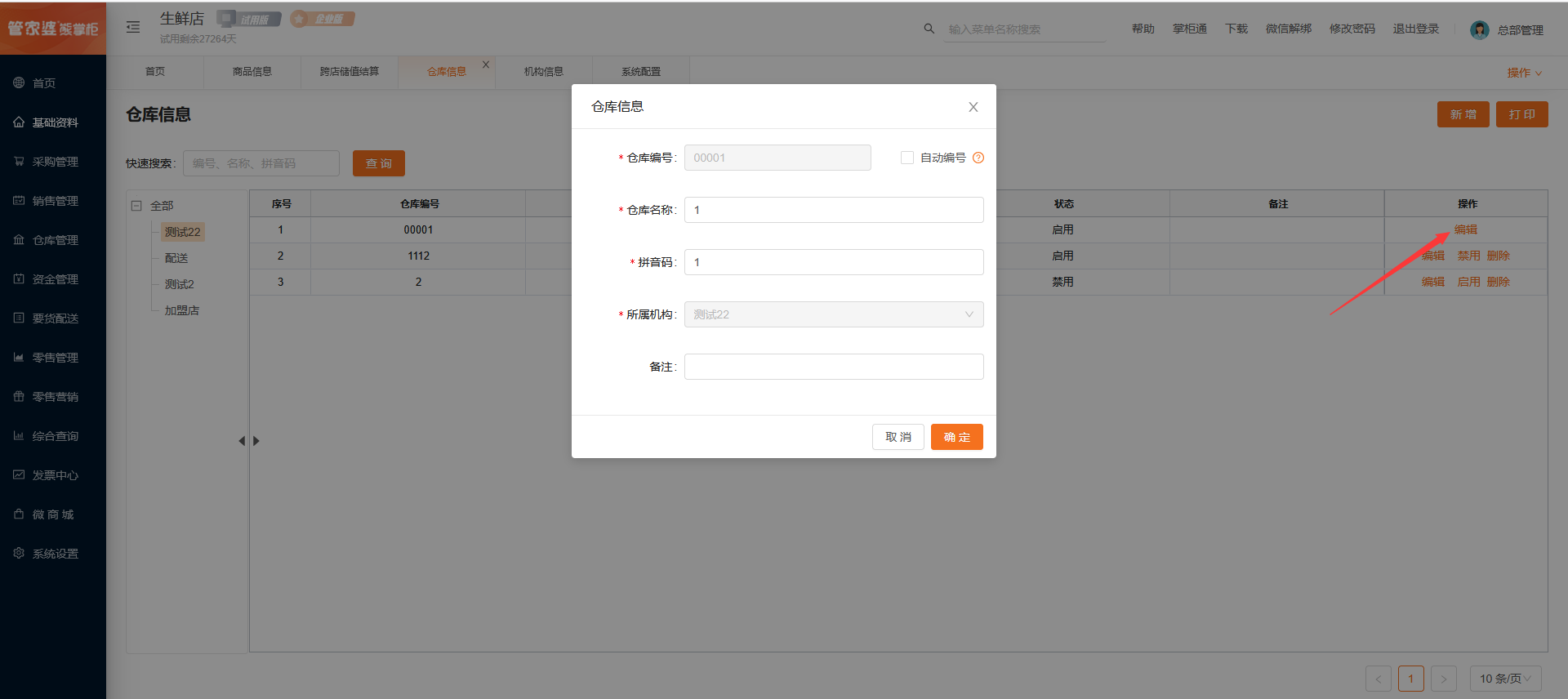This screenshot has height=699, width=1568.
Task: Open the 操作 dropdown at top right
Action: click(1524, 73)
